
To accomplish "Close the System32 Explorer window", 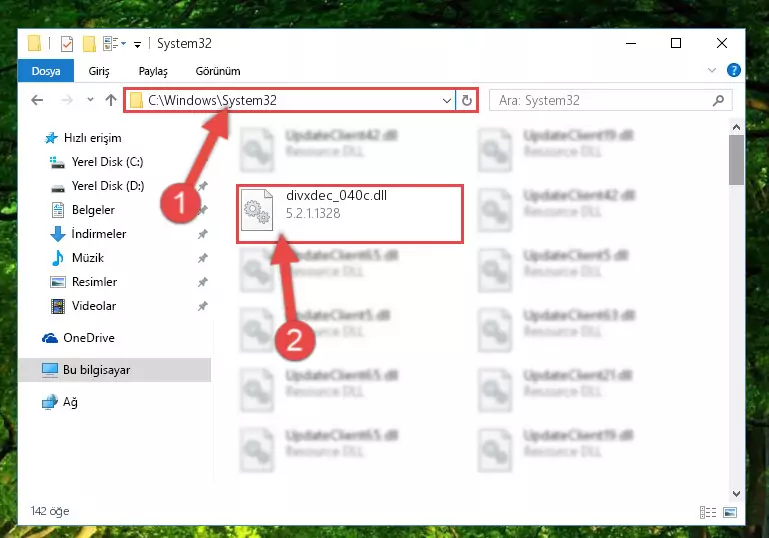I will coord(721,43).
